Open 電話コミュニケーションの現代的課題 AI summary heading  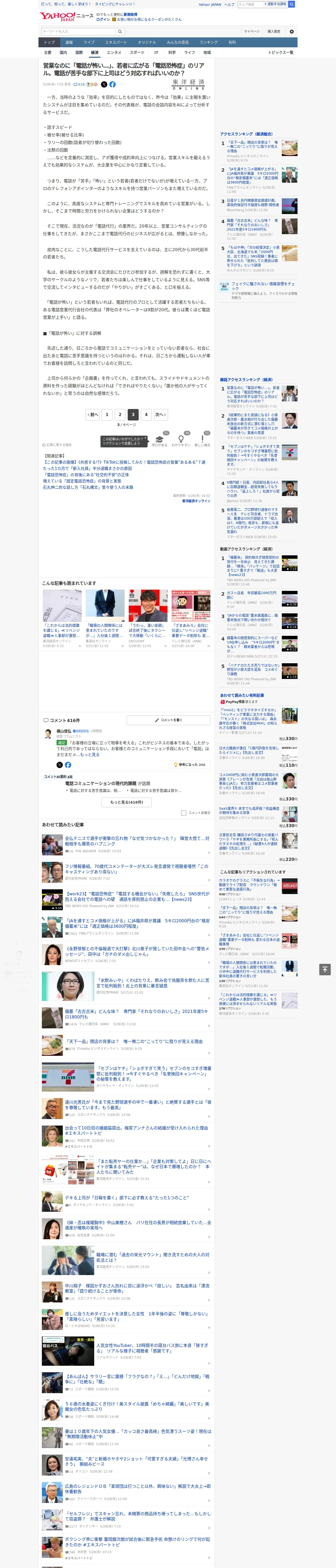(x=101, y=783)
